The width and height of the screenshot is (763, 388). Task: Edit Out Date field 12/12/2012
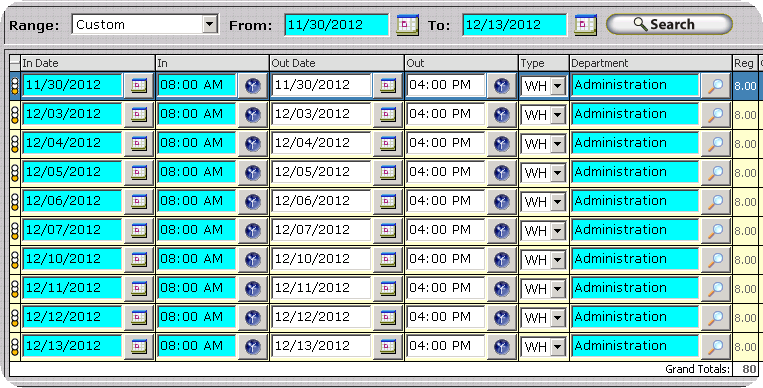(322, 318)
